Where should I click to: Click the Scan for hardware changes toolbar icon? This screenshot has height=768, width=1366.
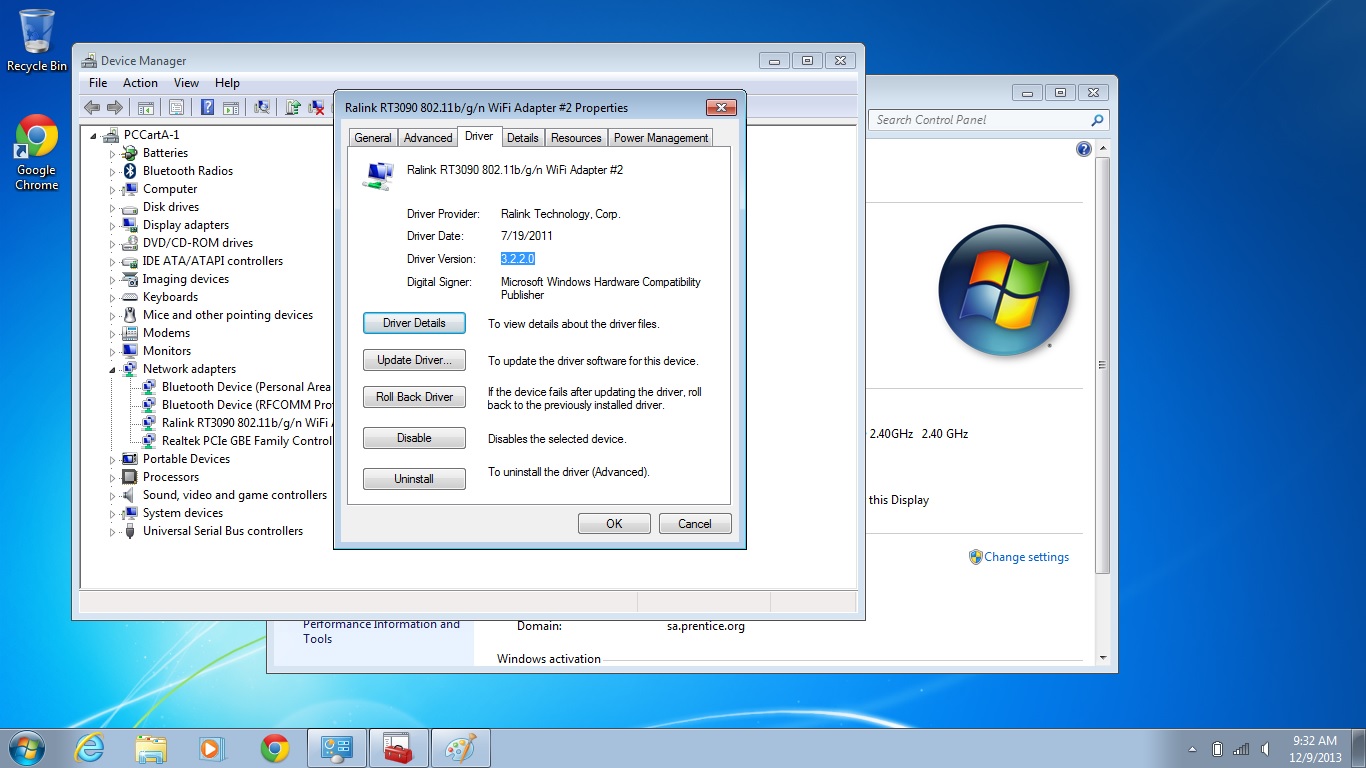click(262, 107)
